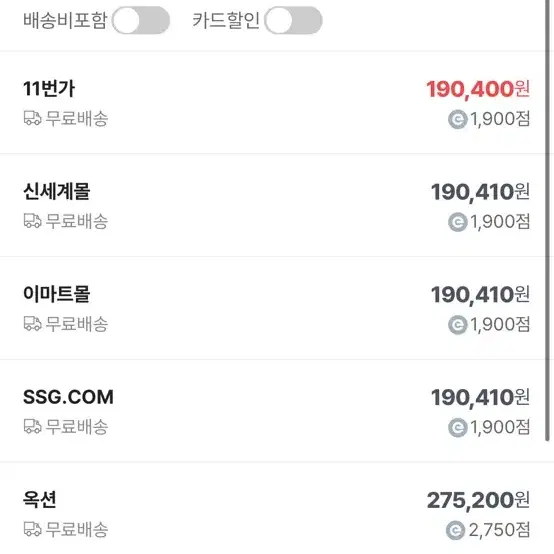Open the 11번가 seller listing
The image size is (554, 554).
coord(49,88)
